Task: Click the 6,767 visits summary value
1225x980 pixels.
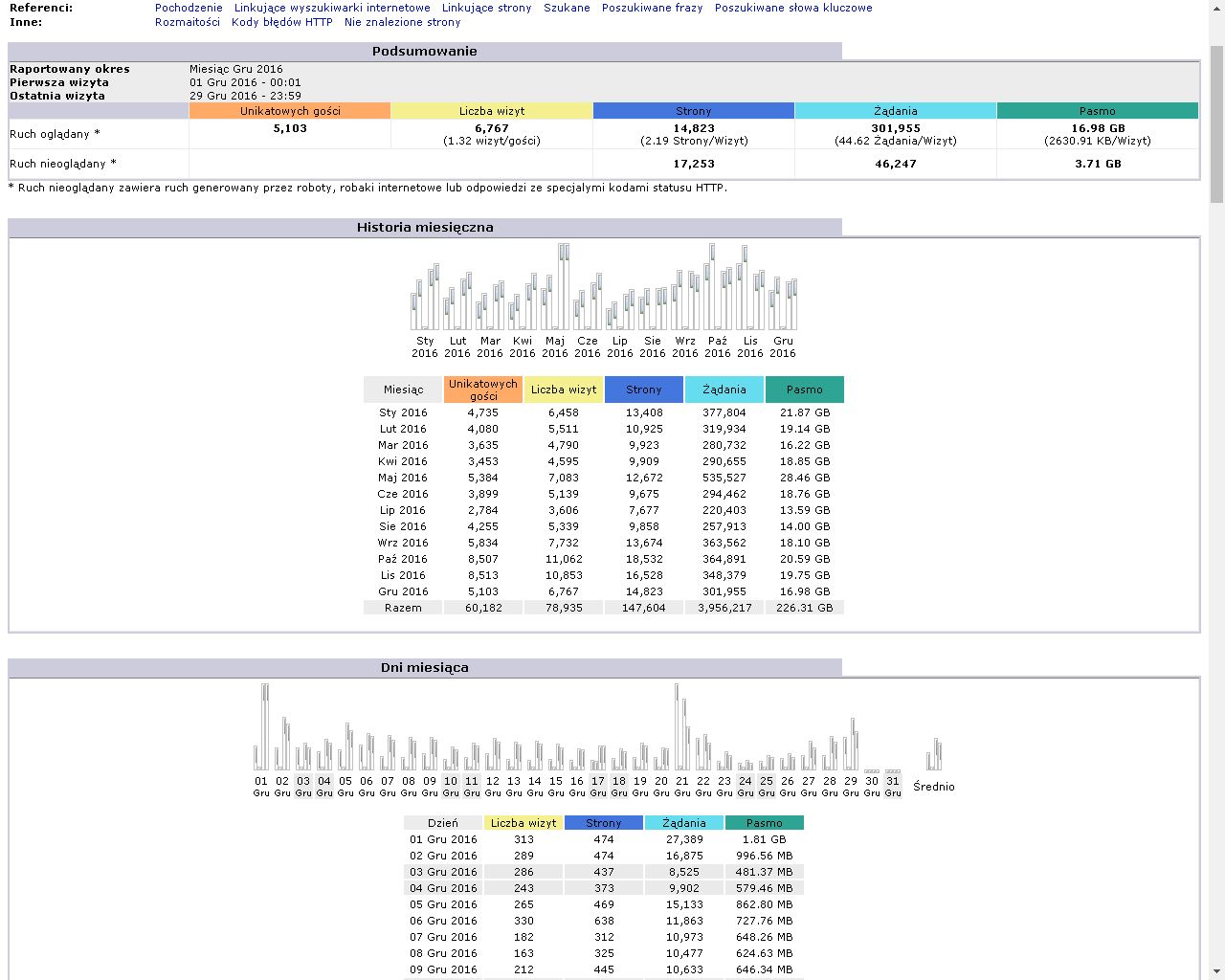Action: tap(492, 128)
